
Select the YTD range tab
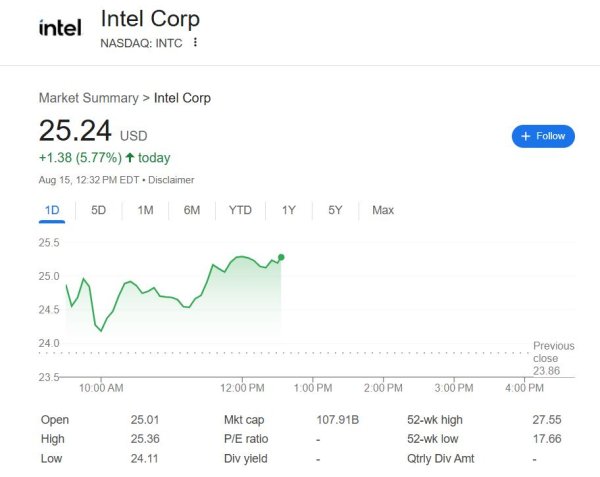240,210
